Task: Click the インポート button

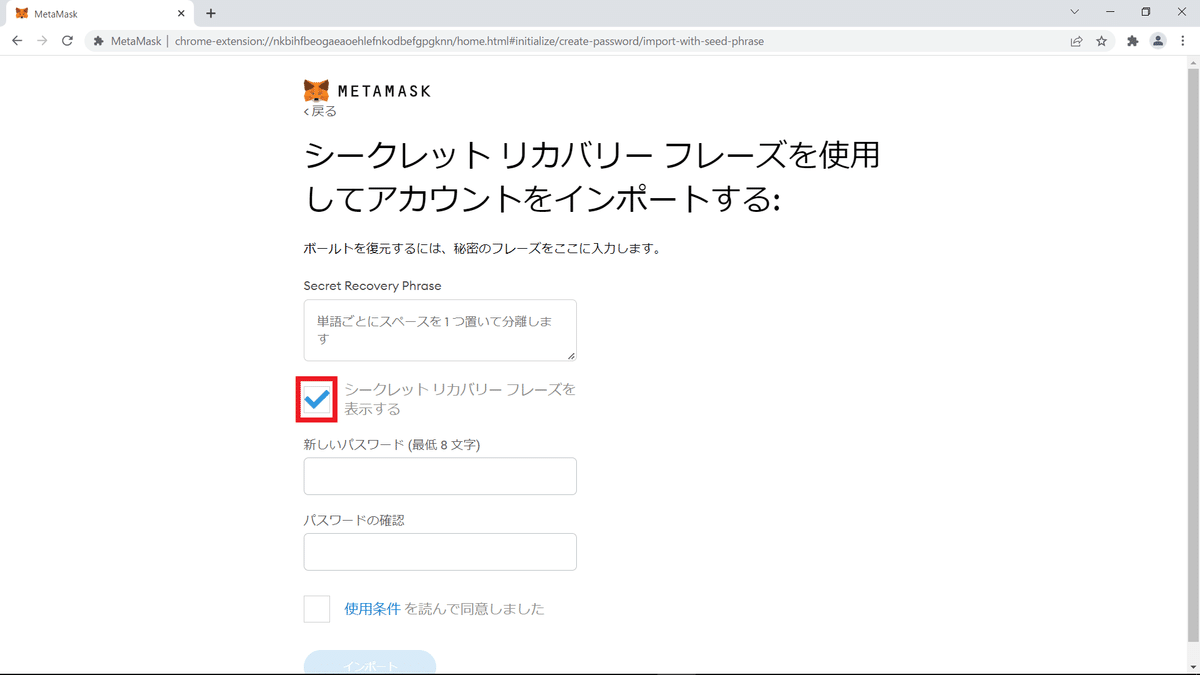Action: click(x=370, y=663)
